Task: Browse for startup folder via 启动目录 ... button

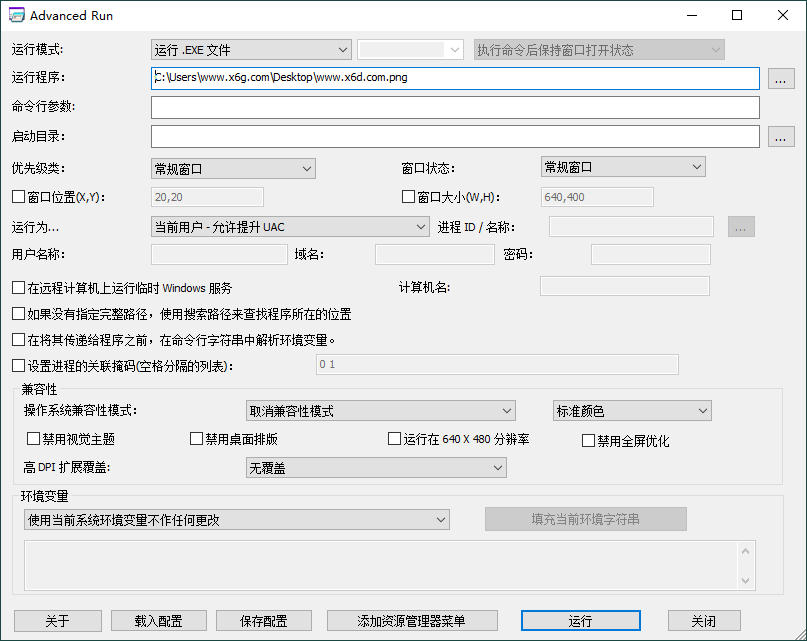Action: click(x=781, y=136)
